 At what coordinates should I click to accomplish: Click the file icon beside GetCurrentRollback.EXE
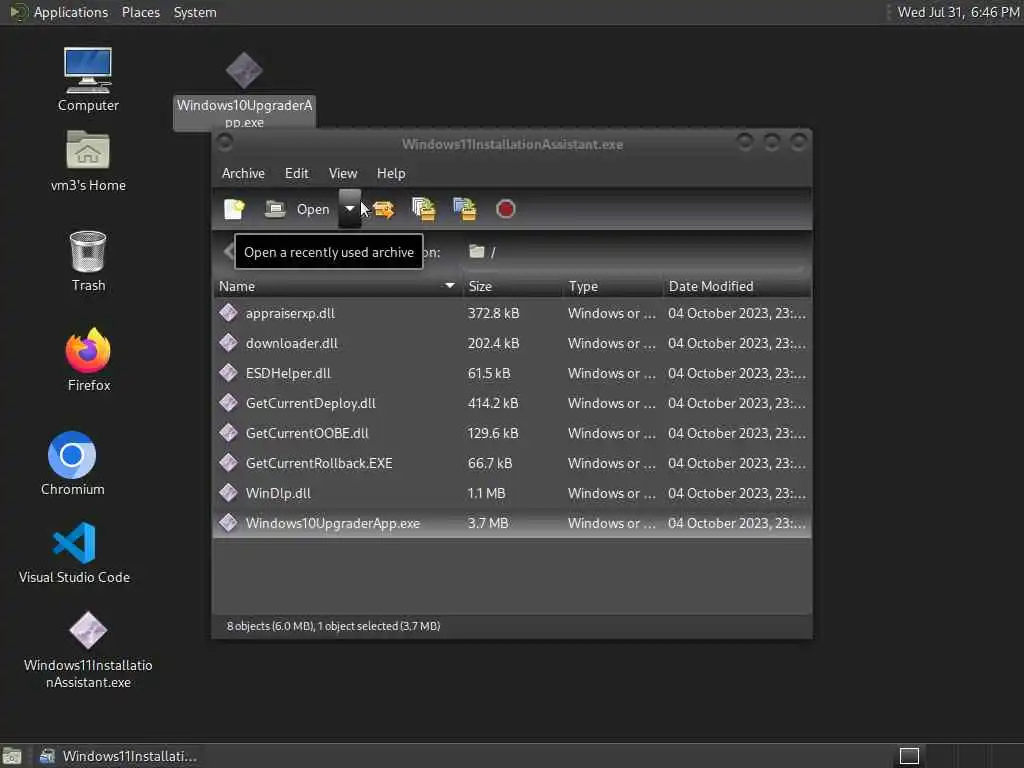[x=229, y=463]
